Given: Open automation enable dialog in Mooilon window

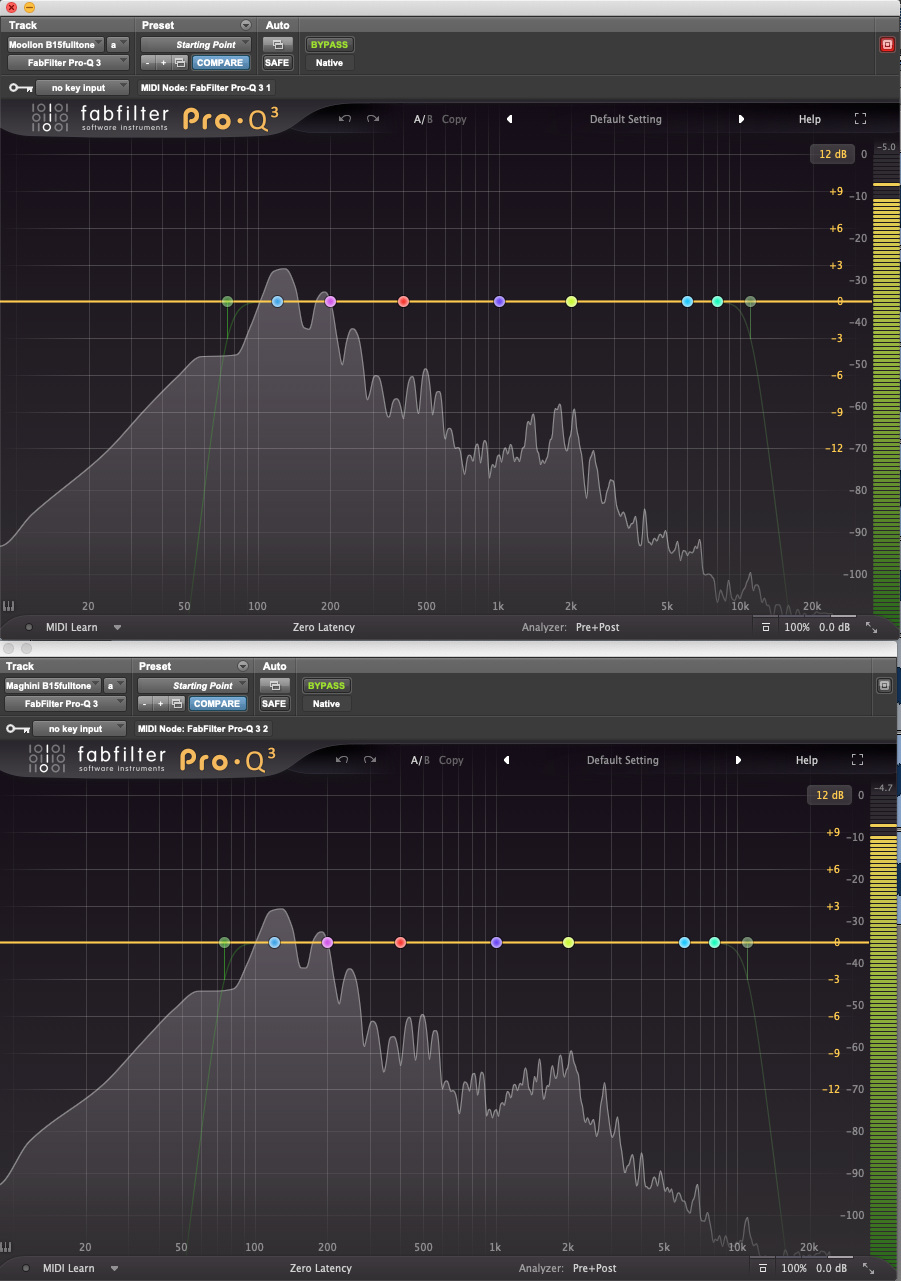Looking at the screenshot, I should (x=277, y=44).
